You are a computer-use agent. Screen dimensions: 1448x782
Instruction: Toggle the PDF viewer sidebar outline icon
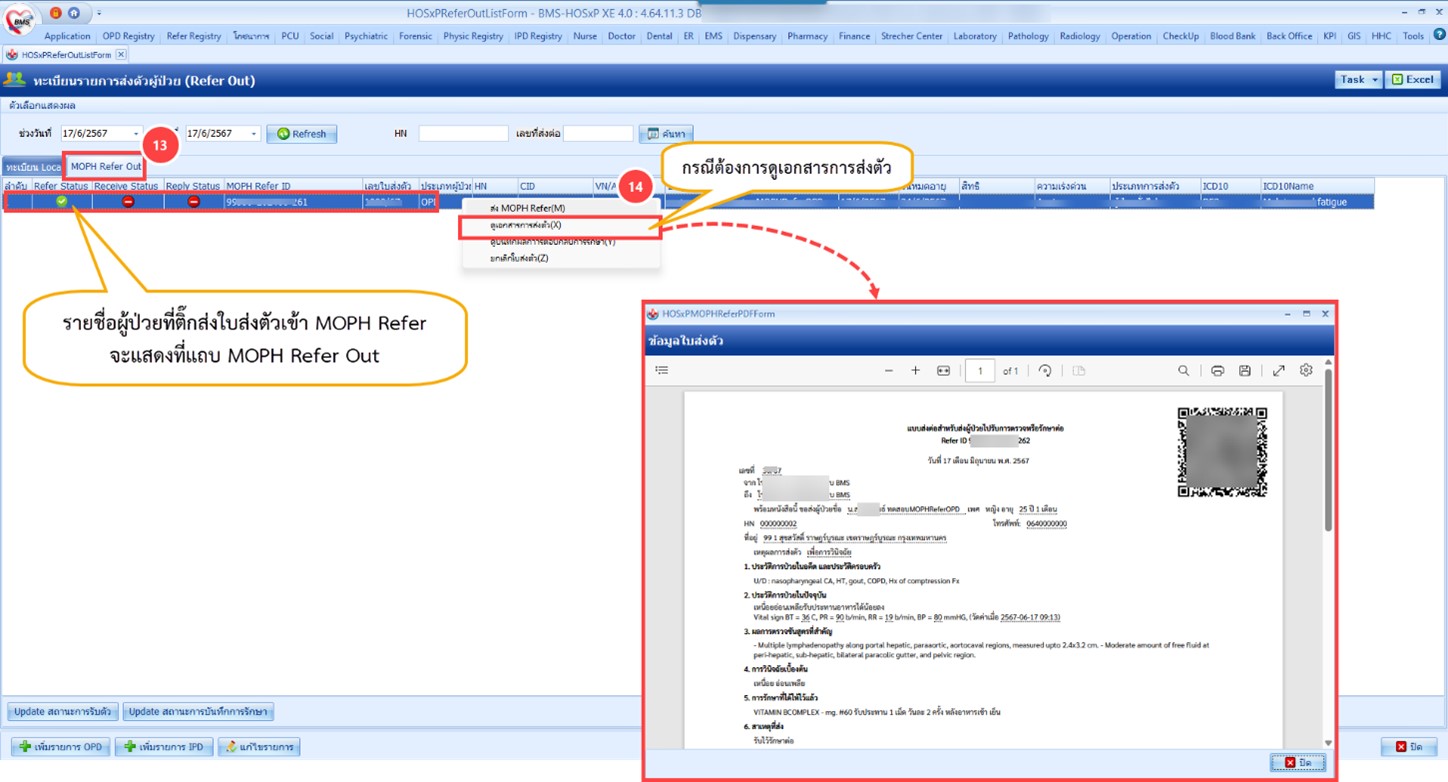(661, 371)
